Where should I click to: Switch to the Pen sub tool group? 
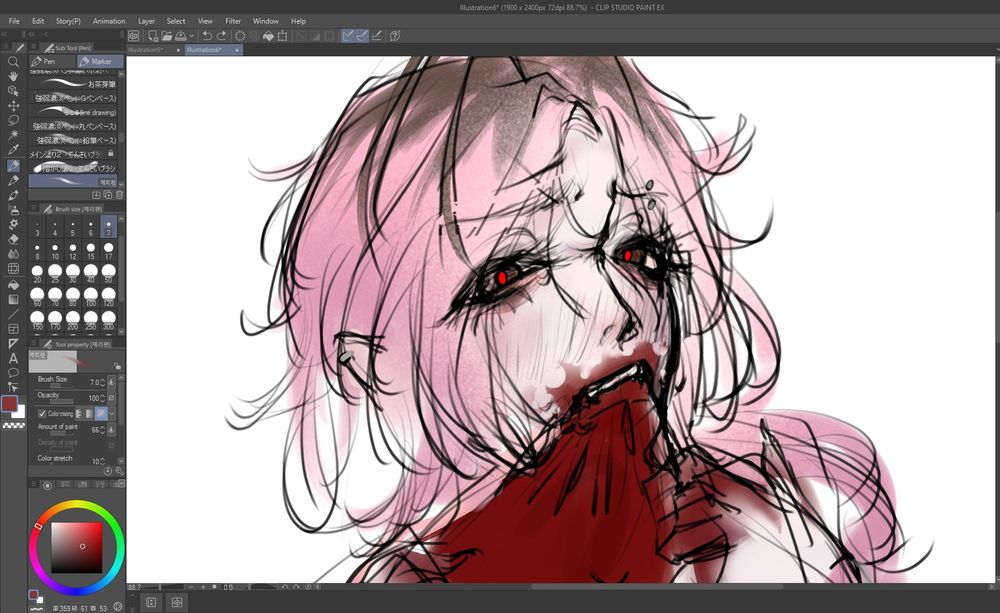pos(52,61)
